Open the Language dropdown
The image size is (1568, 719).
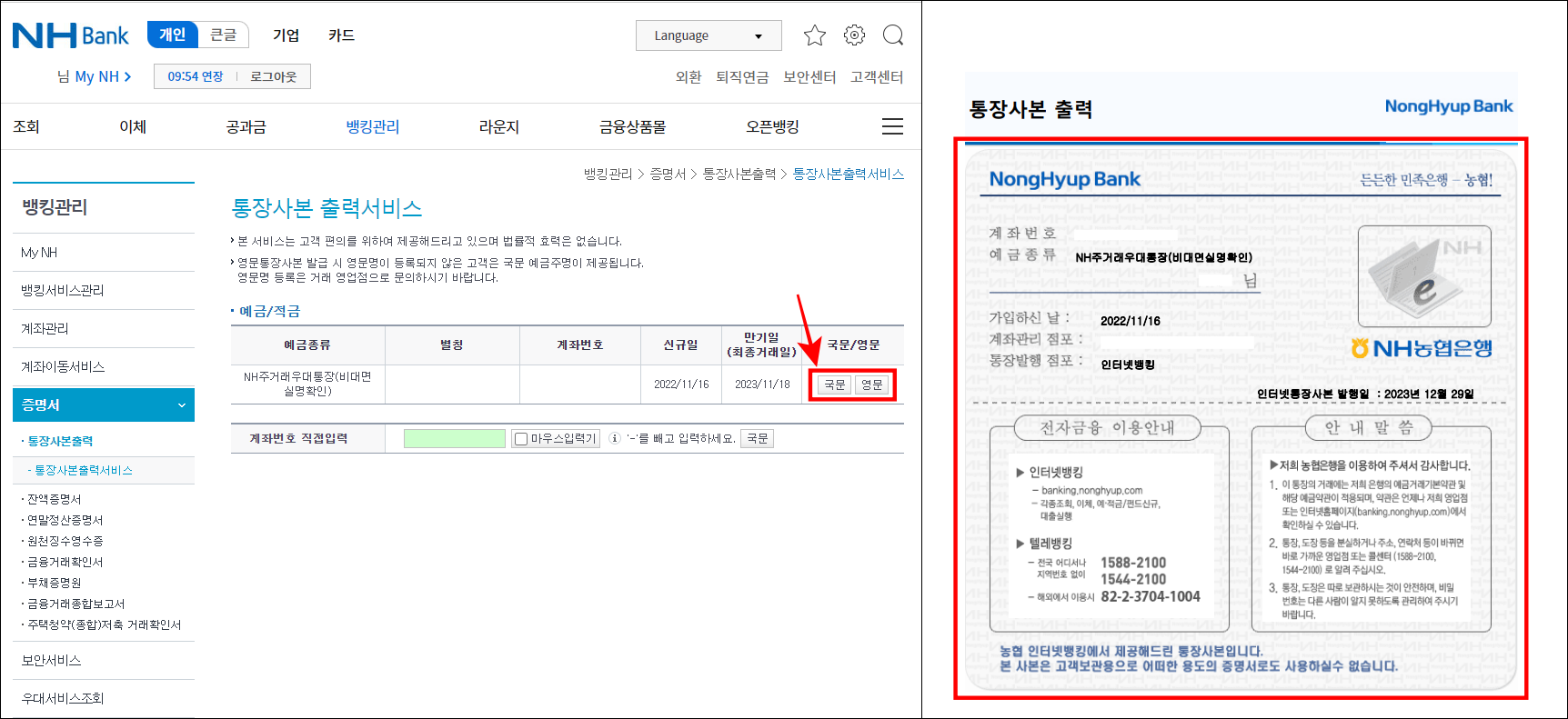click(x=709, y=35)
